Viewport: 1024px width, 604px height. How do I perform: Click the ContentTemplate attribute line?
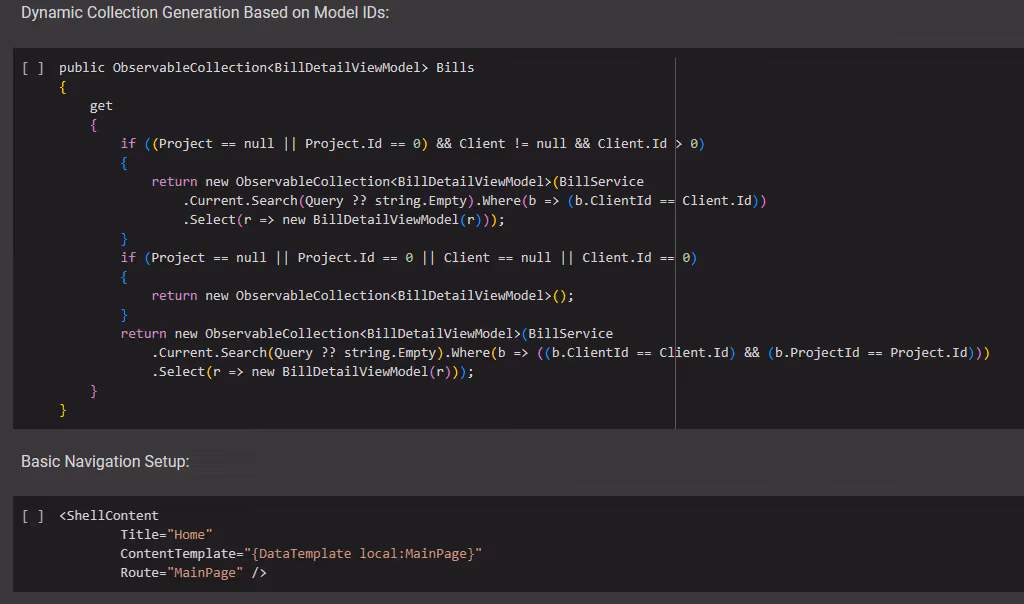pyautogui.click(x=300, y=554)
